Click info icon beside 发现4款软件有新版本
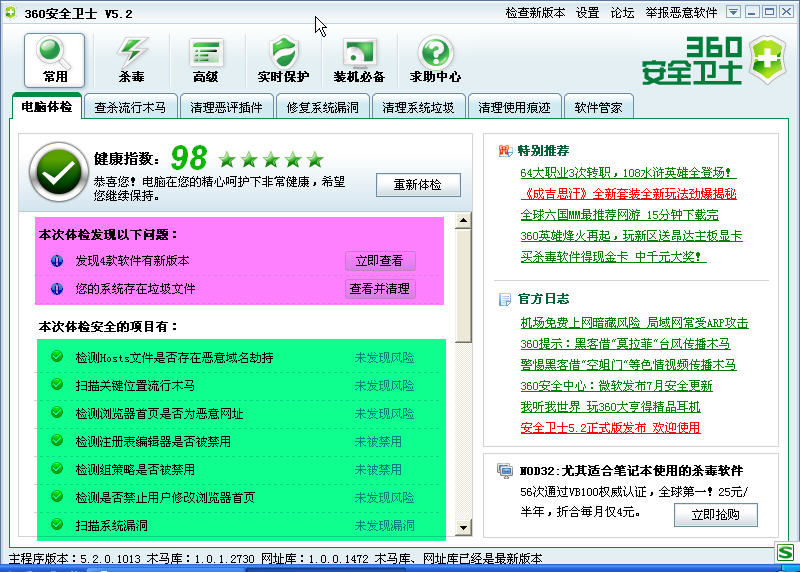Screen dimensions: 800x572 point(57,261)
